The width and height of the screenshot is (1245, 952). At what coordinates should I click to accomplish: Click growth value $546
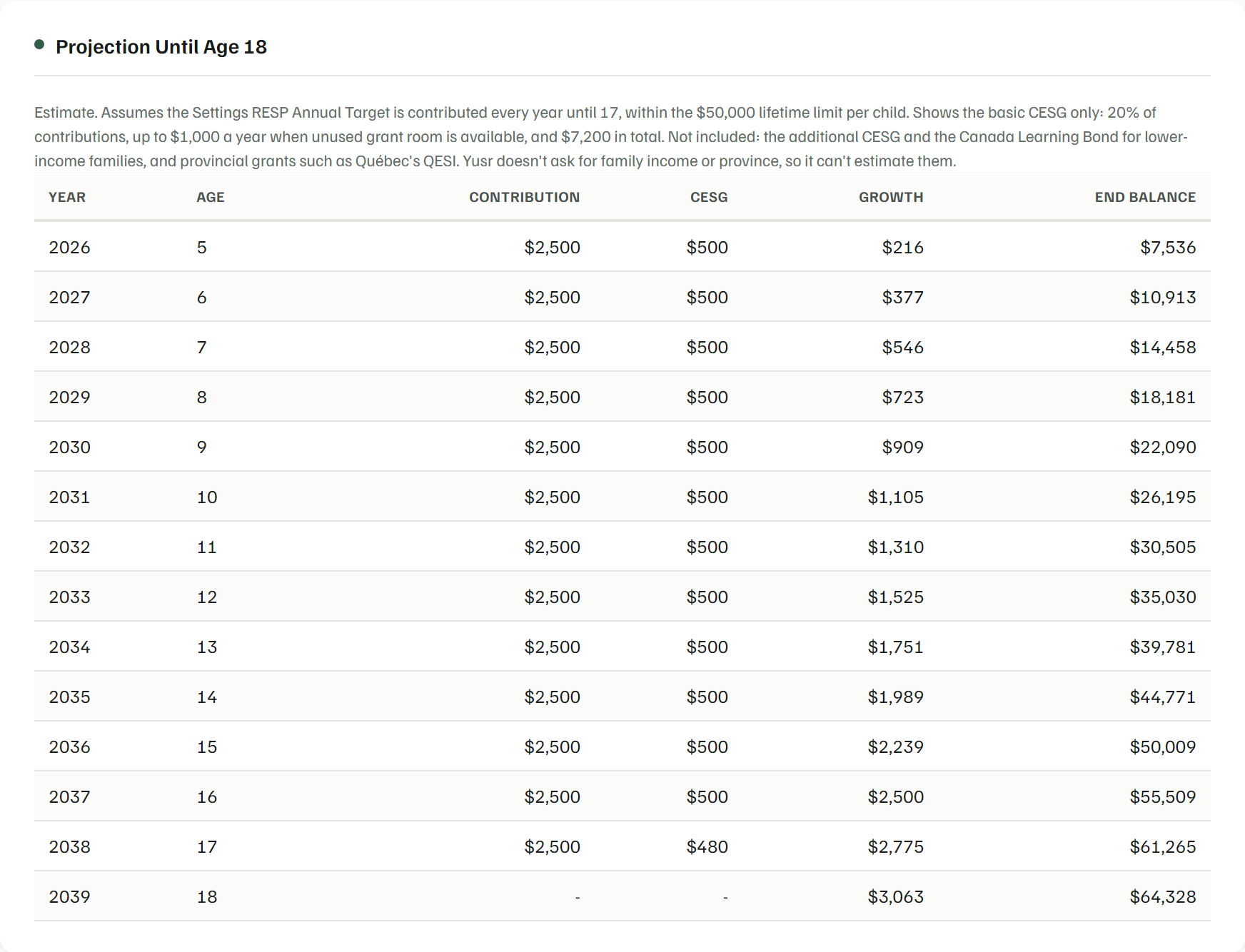pyautogui.click(x=902, y=348)
